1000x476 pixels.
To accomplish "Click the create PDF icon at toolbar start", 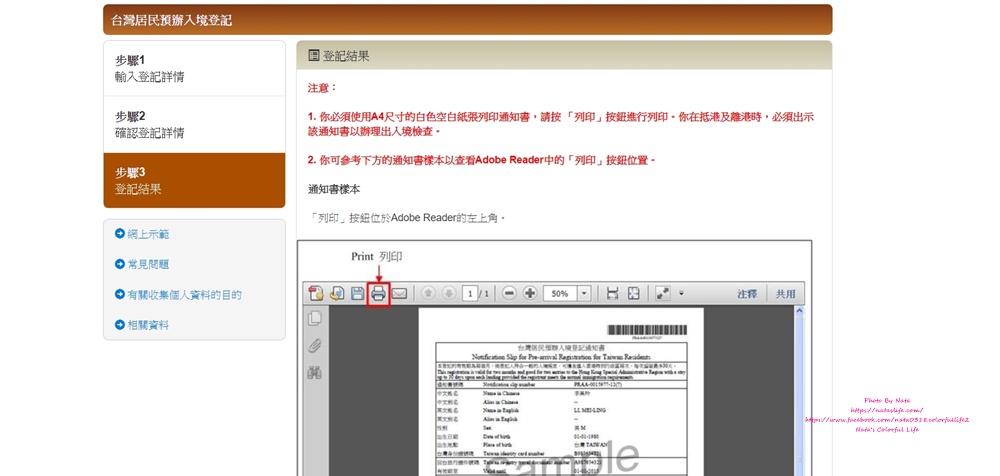I will pyautogui.click(x=316, y=294).
